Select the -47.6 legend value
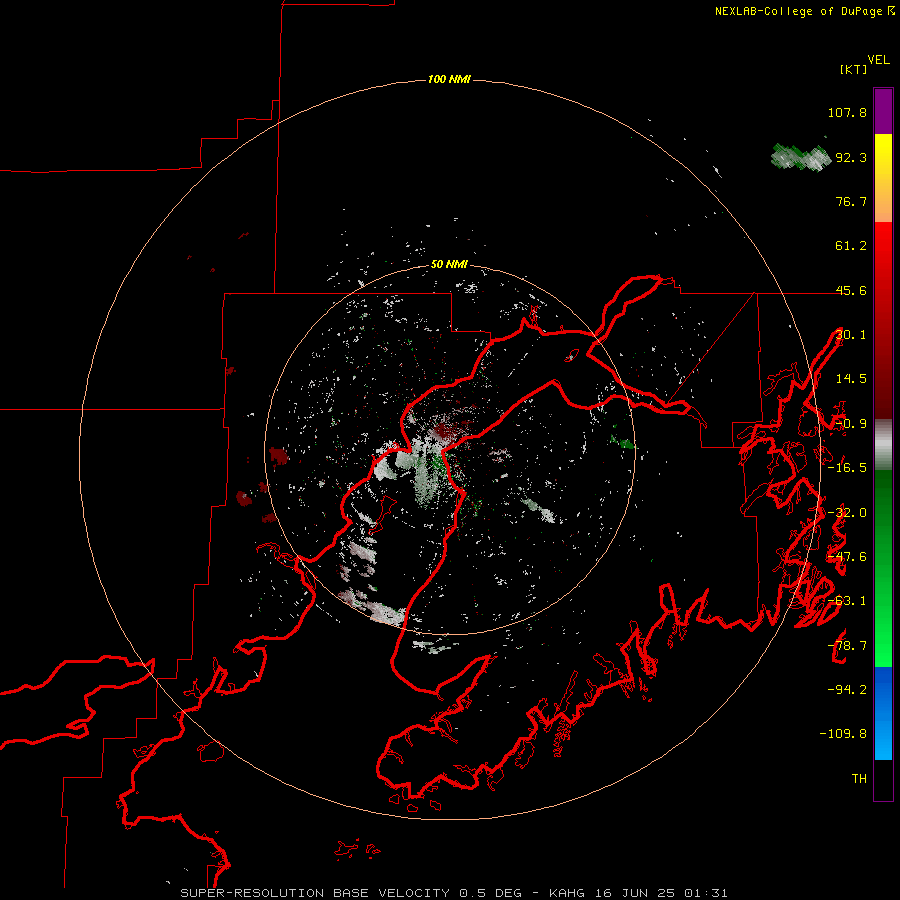This screenshot has width=900, height=900. click(x=847, y=557)
